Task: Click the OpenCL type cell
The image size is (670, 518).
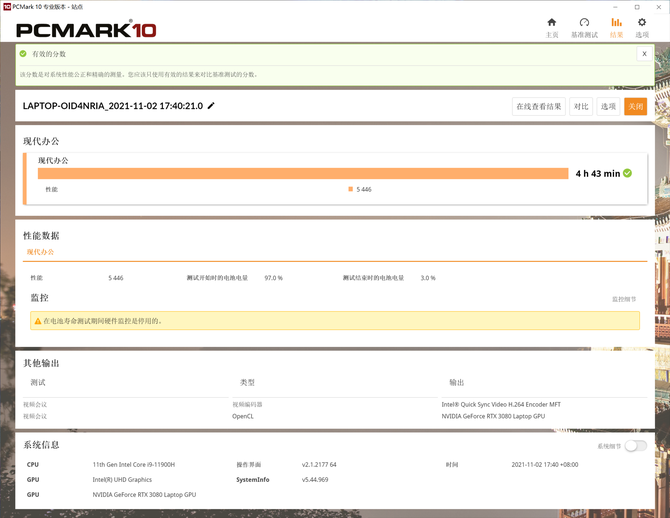Action: coord(243,416)
